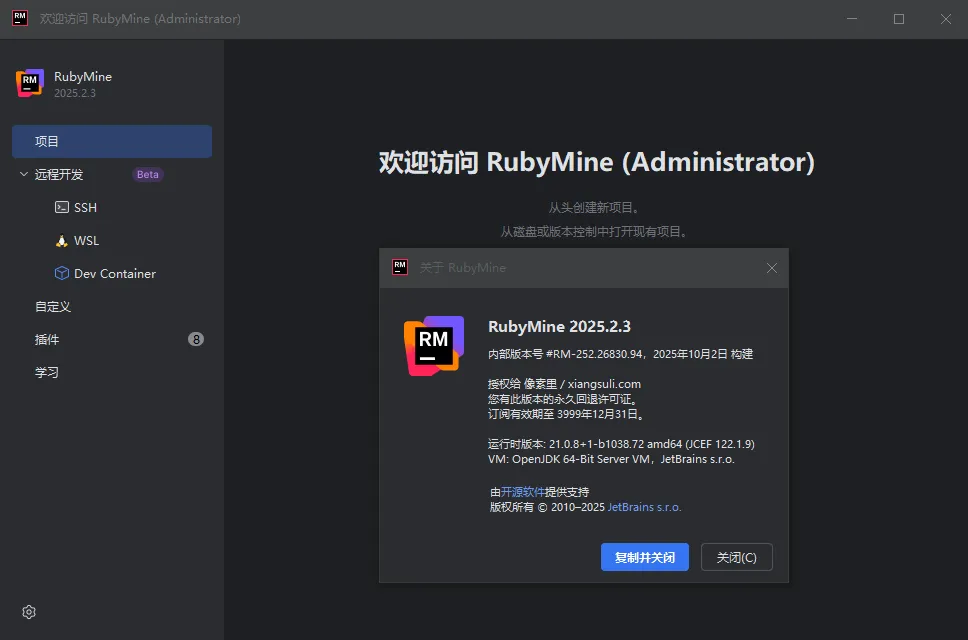Image resolution: width=968 pixels, height=640 pixels.
Task: Select the 项目 tab in the sidebar
Action: [x=111, y=142]
